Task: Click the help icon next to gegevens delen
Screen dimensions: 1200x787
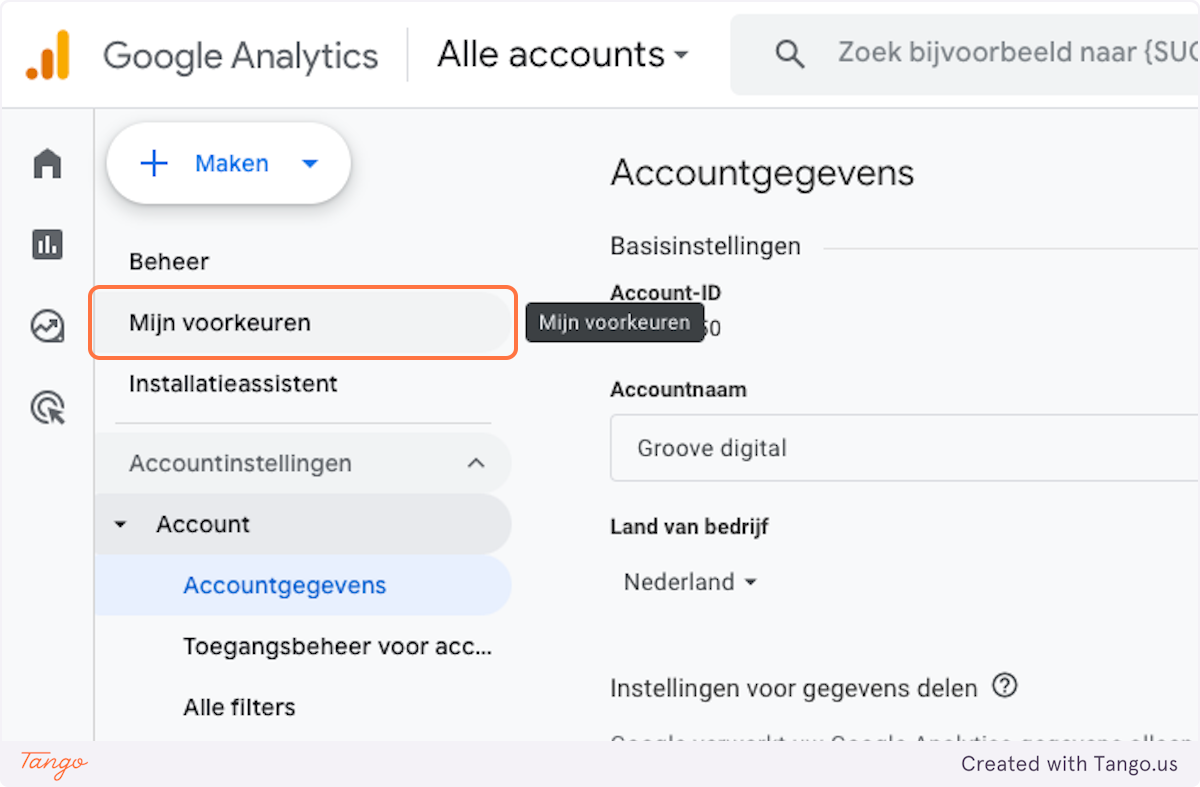Action: point(1006,686)
